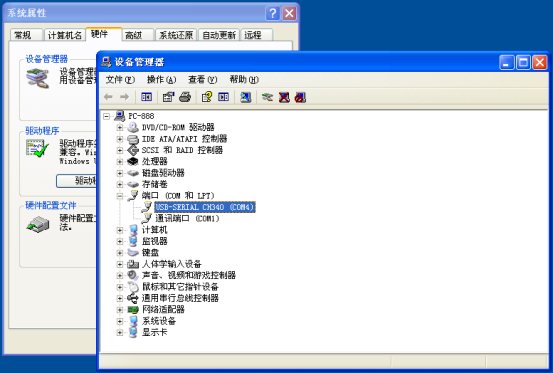Click the Help question-mark toolbar icon
553x373 pixels.
click(x=207, y=97)
